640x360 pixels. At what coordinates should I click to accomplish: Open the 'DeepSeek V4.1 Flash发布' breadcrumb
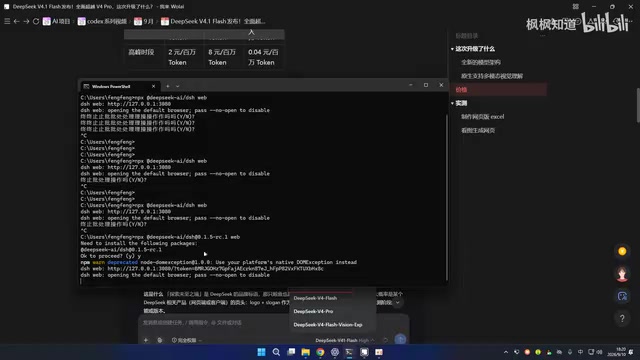(x=213, y=21)
